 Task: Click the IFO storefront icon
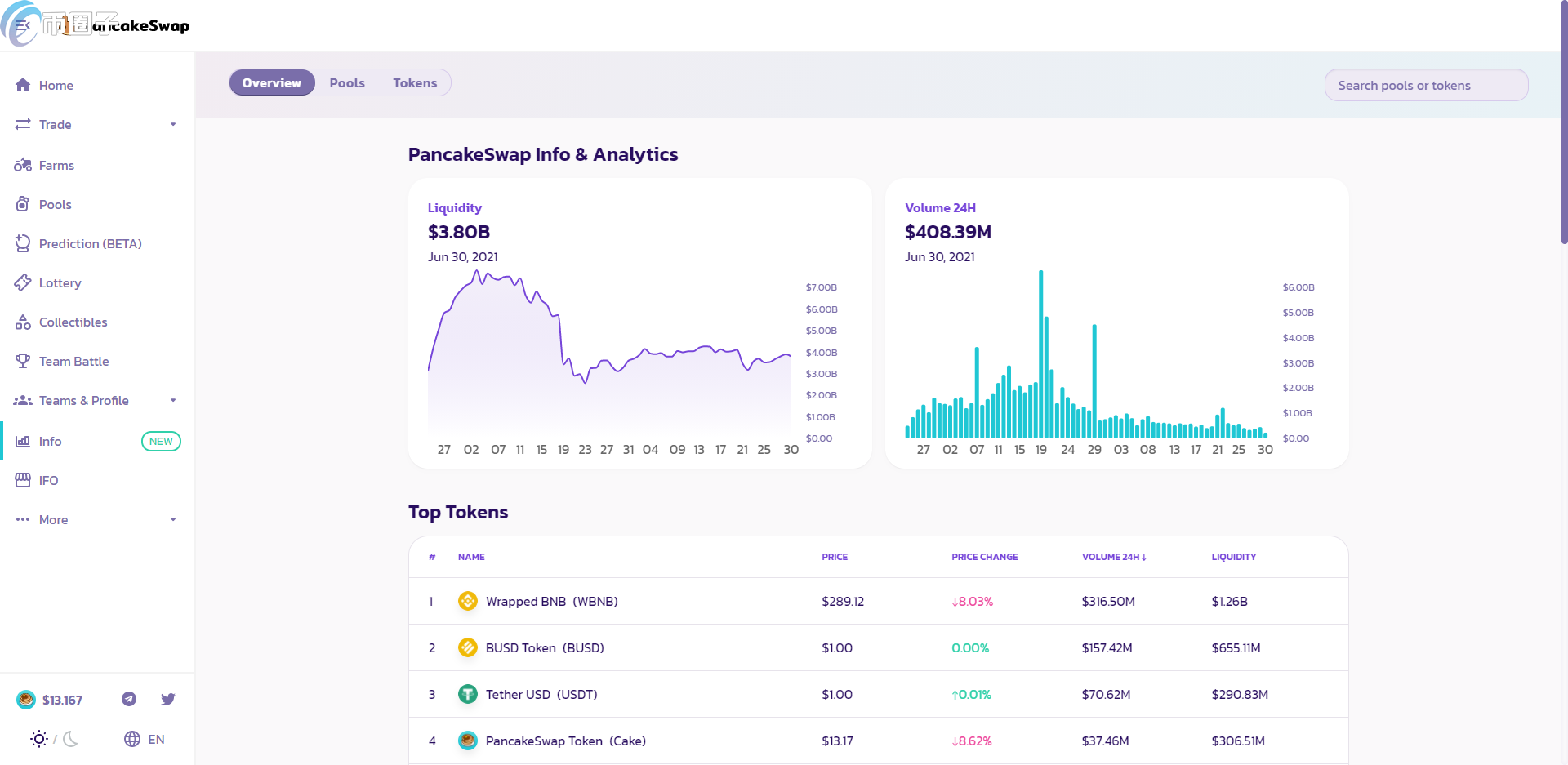23,480
